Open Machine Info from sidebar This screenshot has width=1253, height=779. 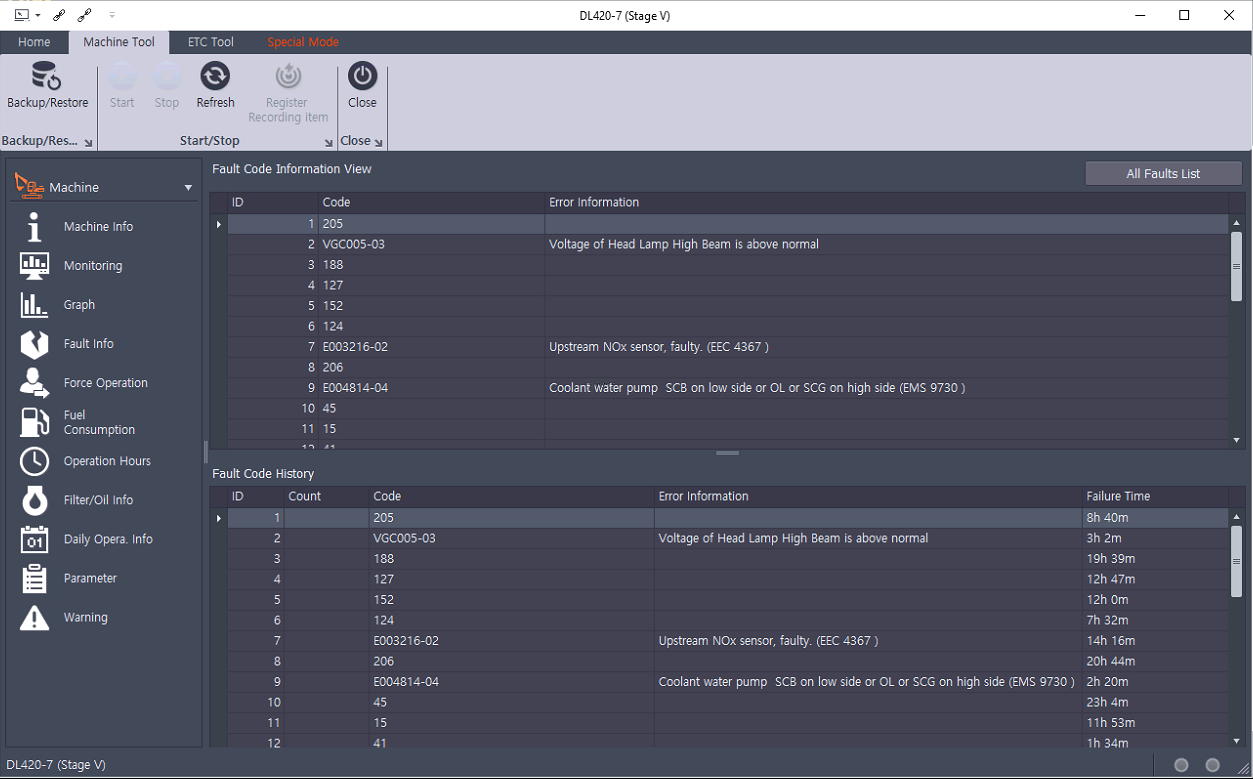(98, 227)
